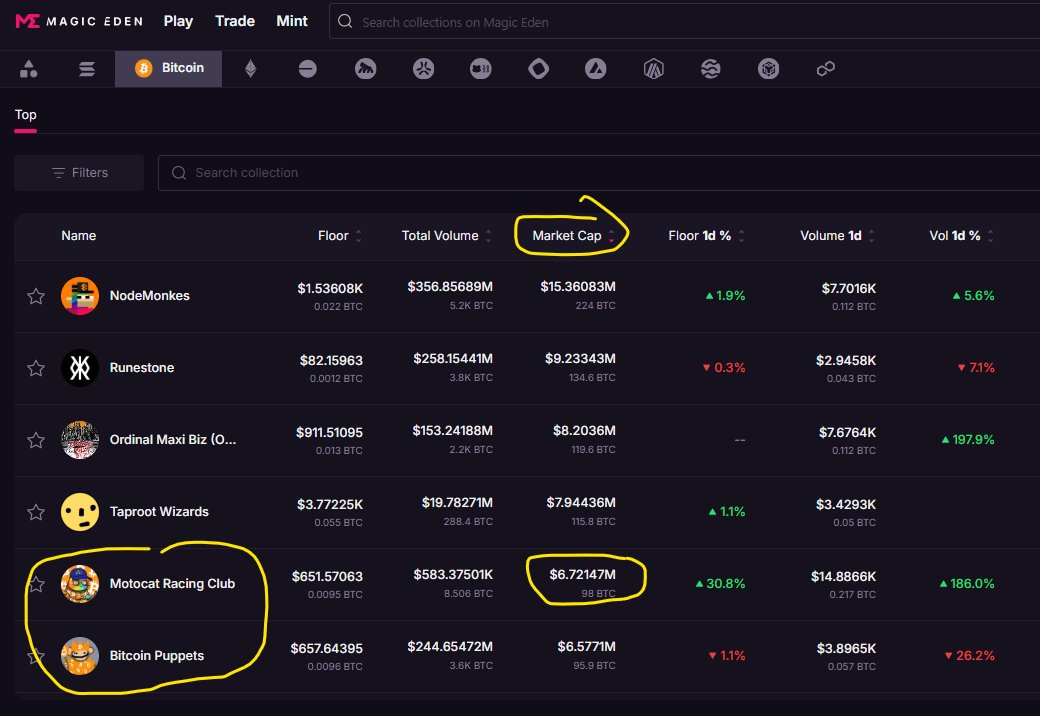This screenshot has height=716, width=1040.
Task: Select the Bitcoin chain tab
Action: [168, 68]
